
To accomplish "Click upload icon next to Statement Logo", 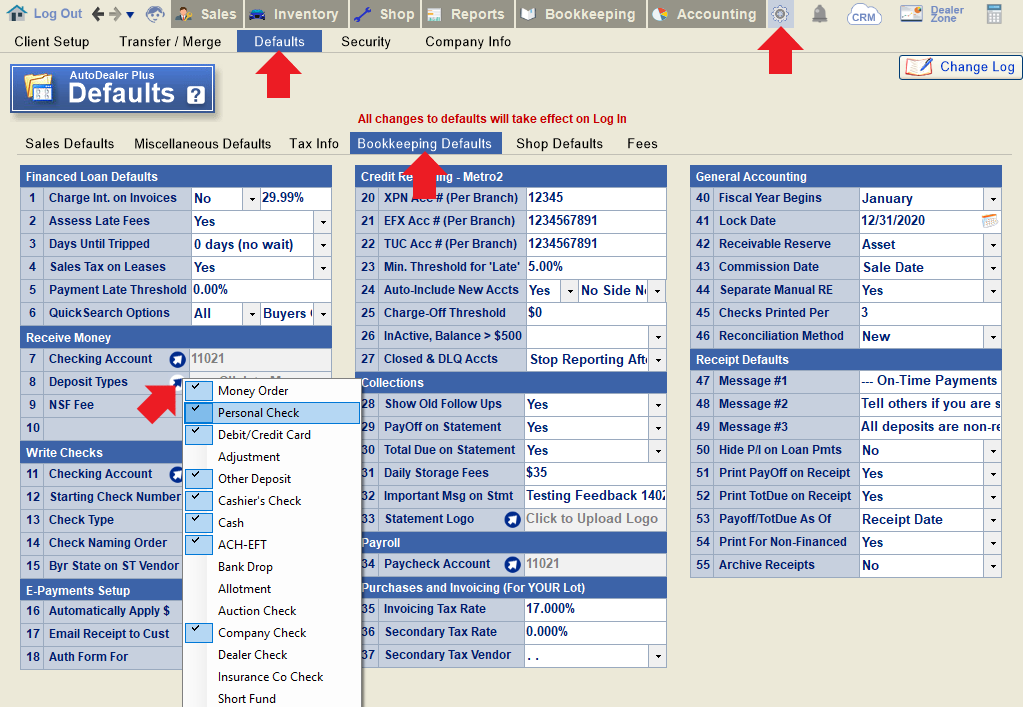I will [513, 519].
